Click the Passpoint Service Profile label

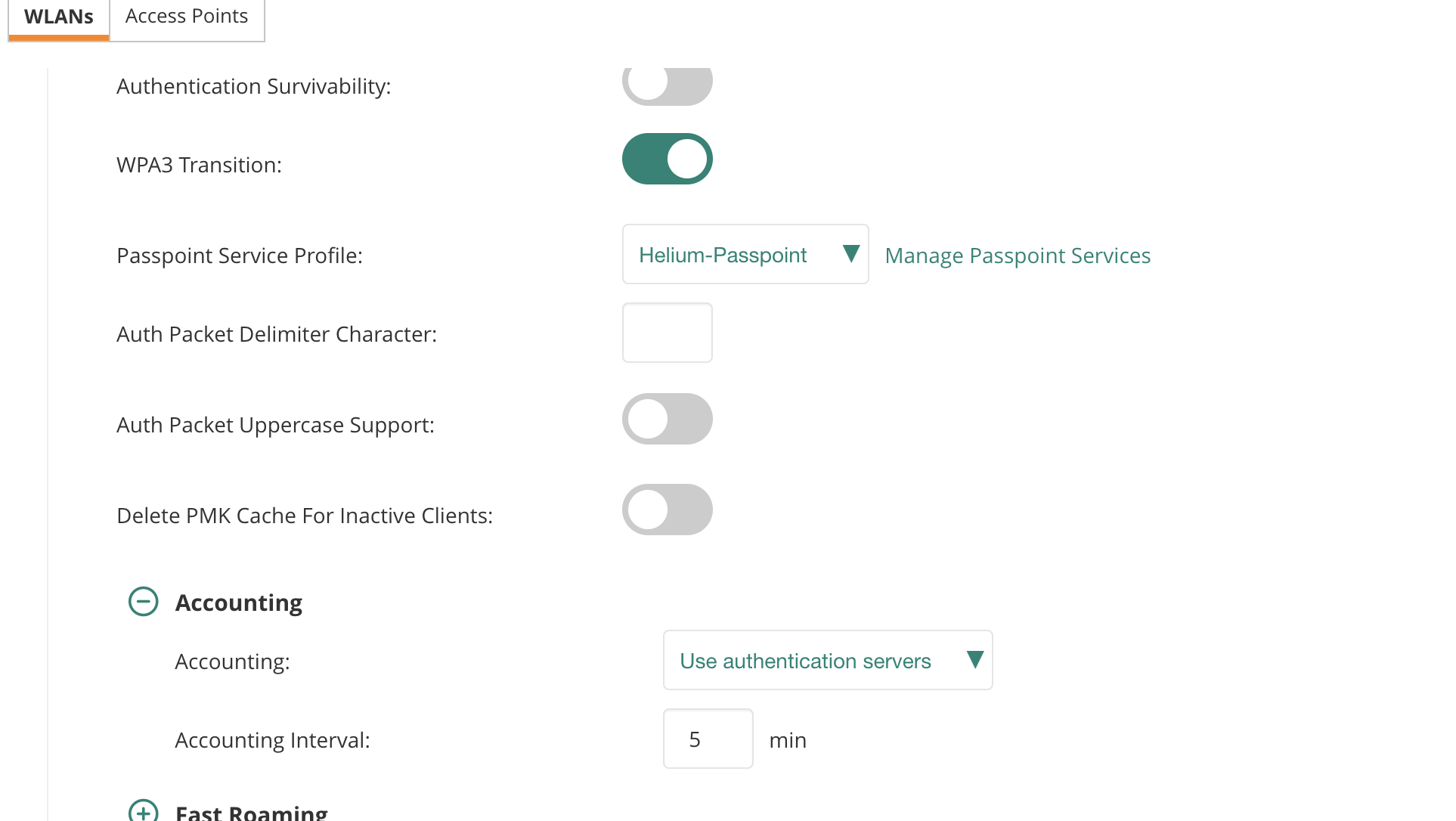pos(240,256)
